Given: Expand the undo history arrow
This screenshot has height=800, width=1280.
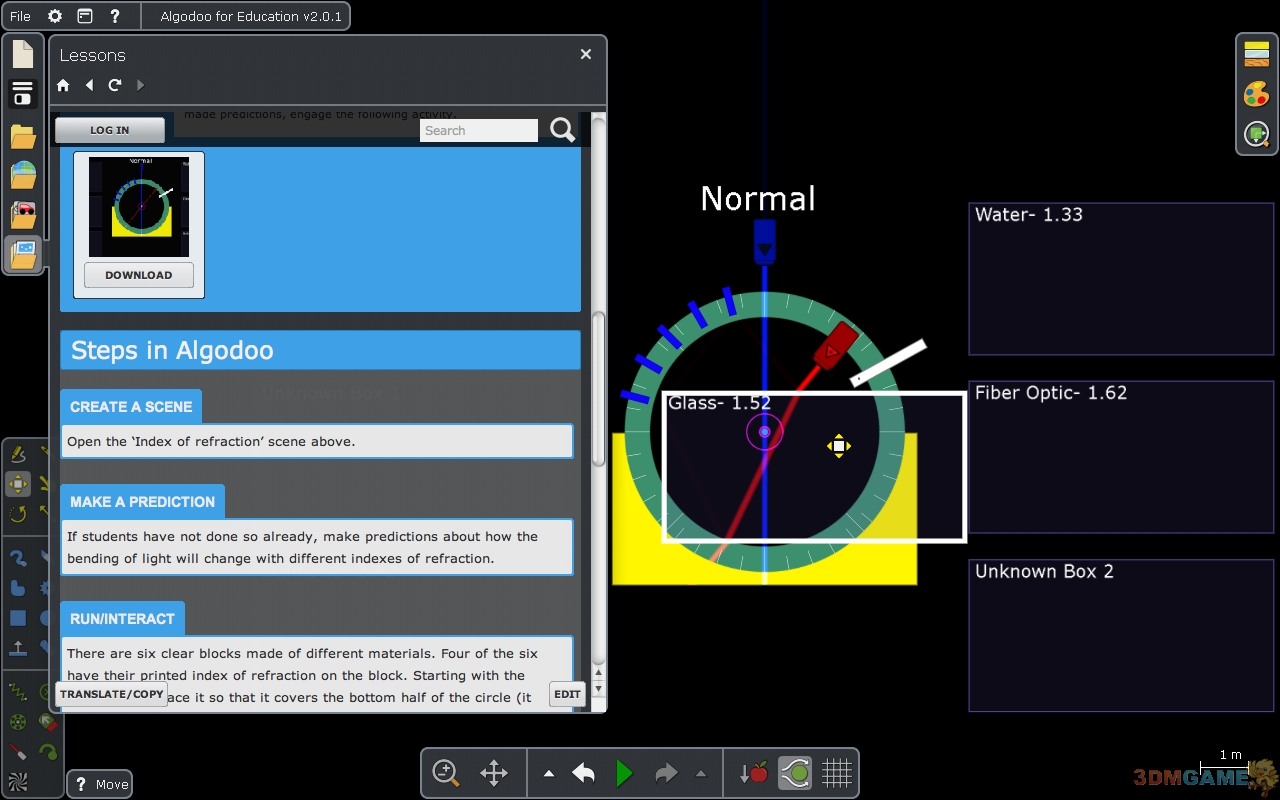Looking at the screenshot, I should click(549, 773).
